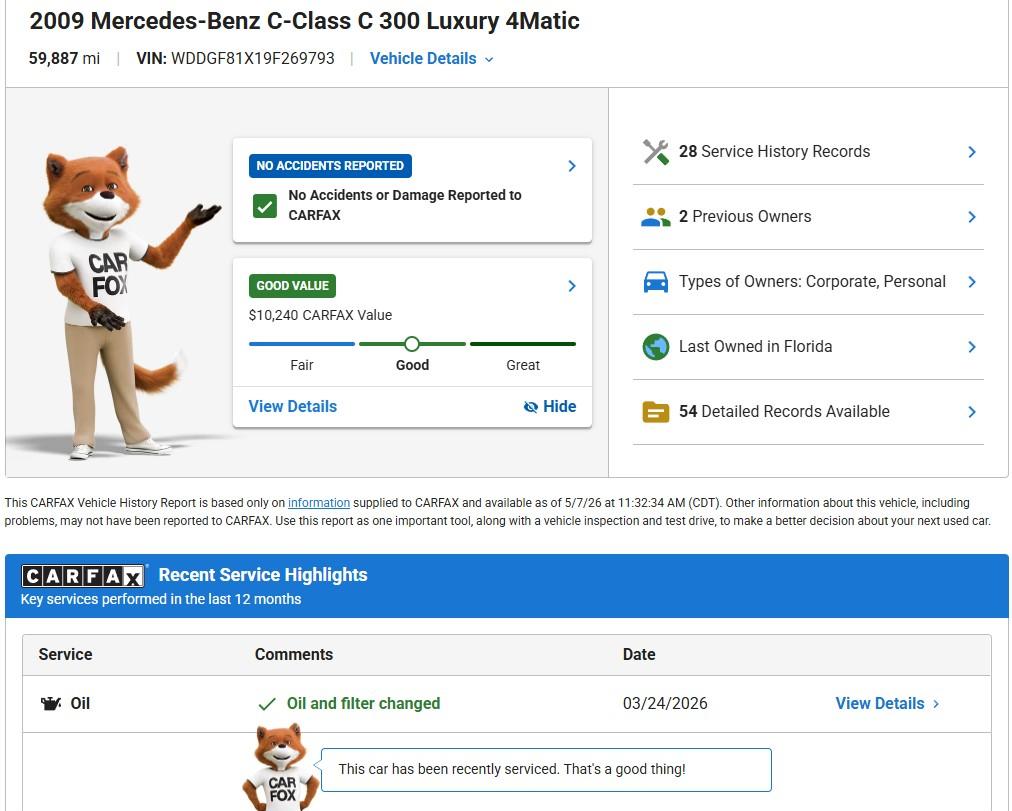Open View Details under CARFAX Value
Image resolution: width=1012 pixels, height=811 pixels.
pos(292,406)
